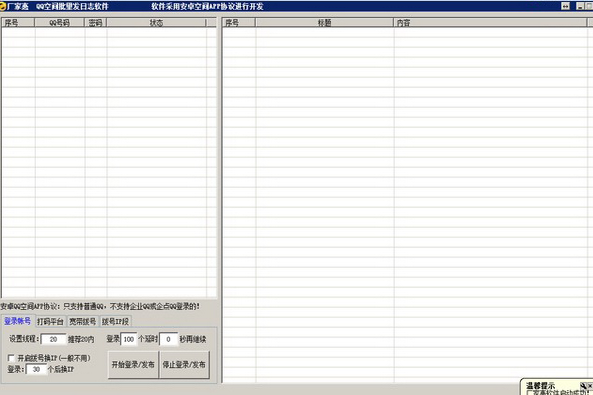The image size is (593, 395).
Task: Select the 宽带拨号 tab
Action: pyautogui.click(x=83, y=322)
